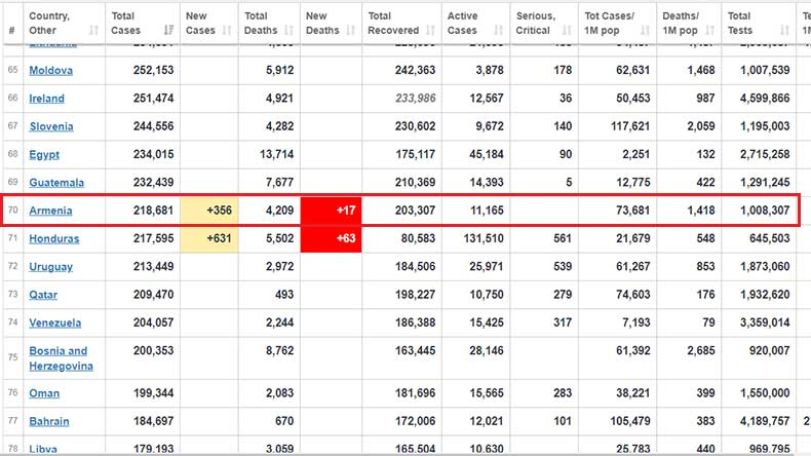
Task: Select Uruguay total cases 213,449
Action: tap(153, 266)
